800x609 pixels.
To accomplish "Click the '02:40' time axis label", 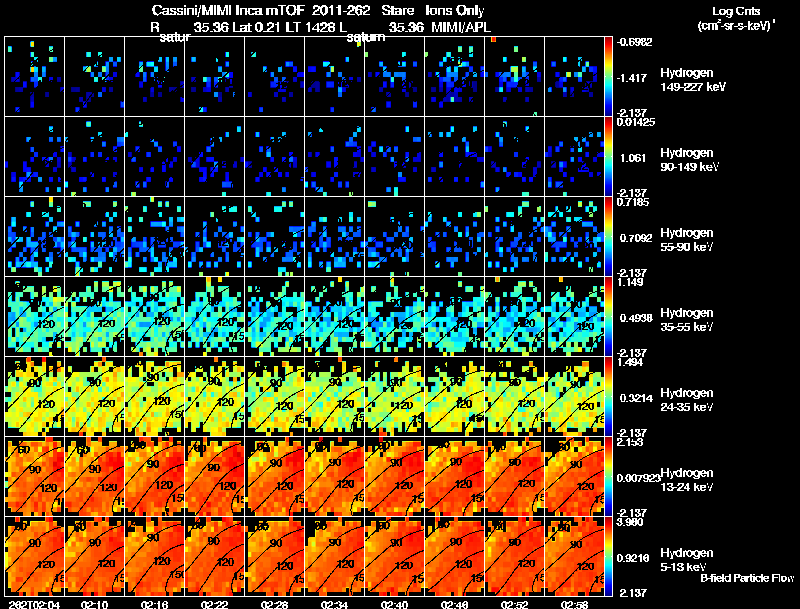I will click(x=394, y=604).
